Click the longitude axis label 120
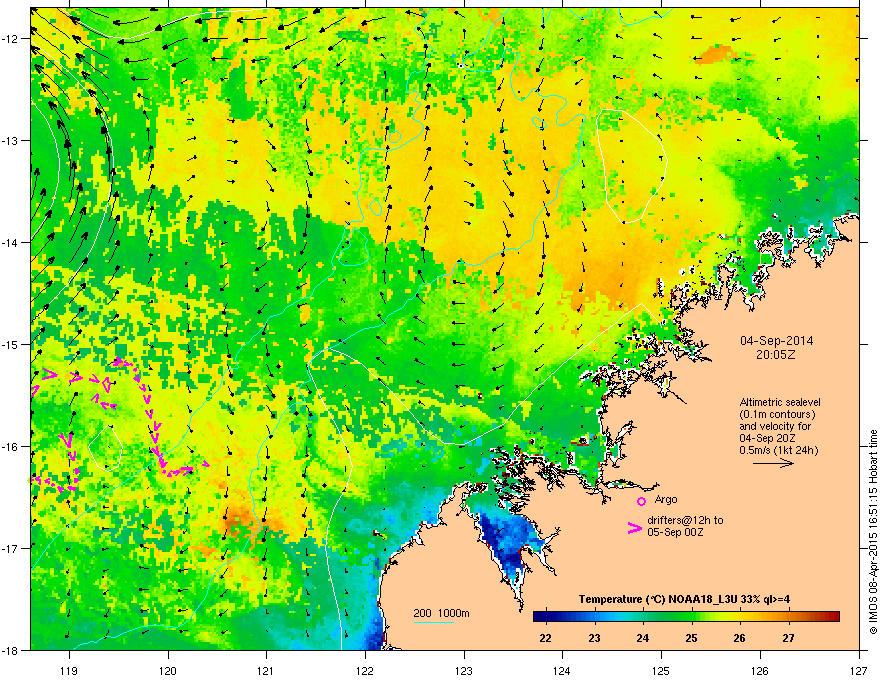 (x=168, y=670)
